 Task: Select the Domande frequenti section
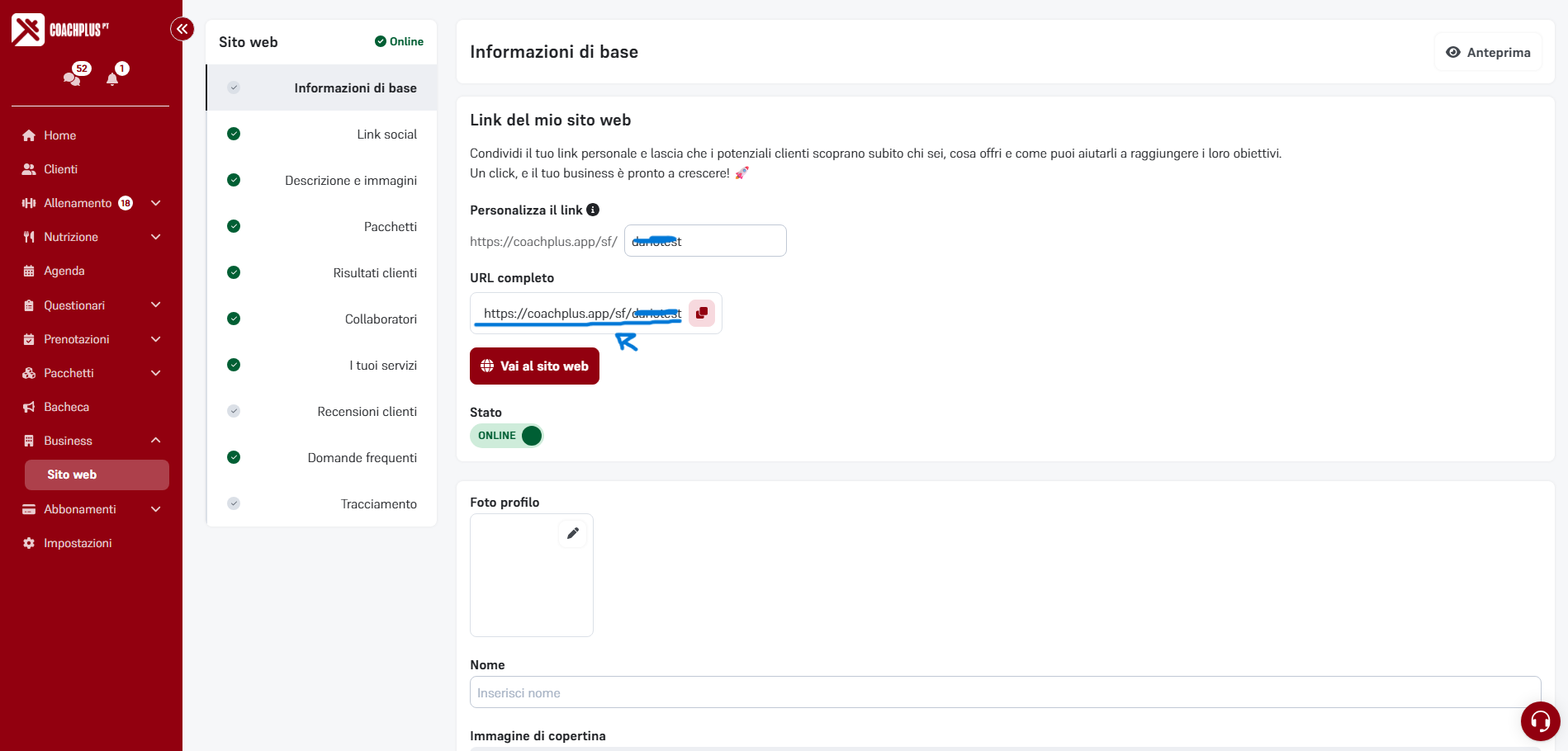pos(362,457)
